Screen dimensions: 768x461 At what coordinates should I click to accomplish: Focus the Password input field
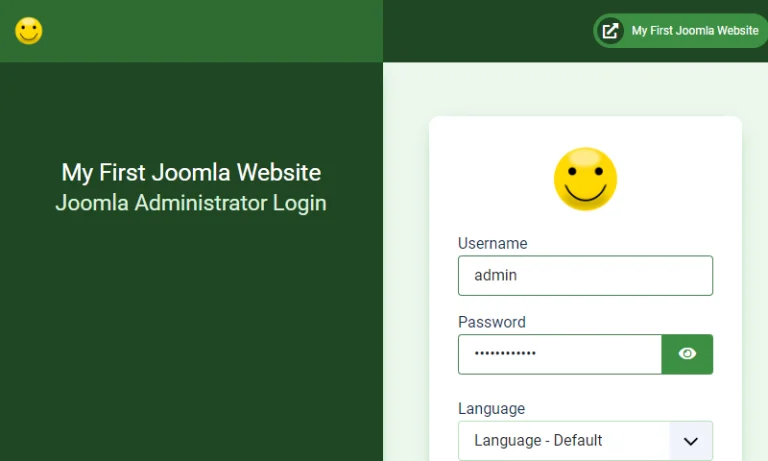[x=560, y=354]
